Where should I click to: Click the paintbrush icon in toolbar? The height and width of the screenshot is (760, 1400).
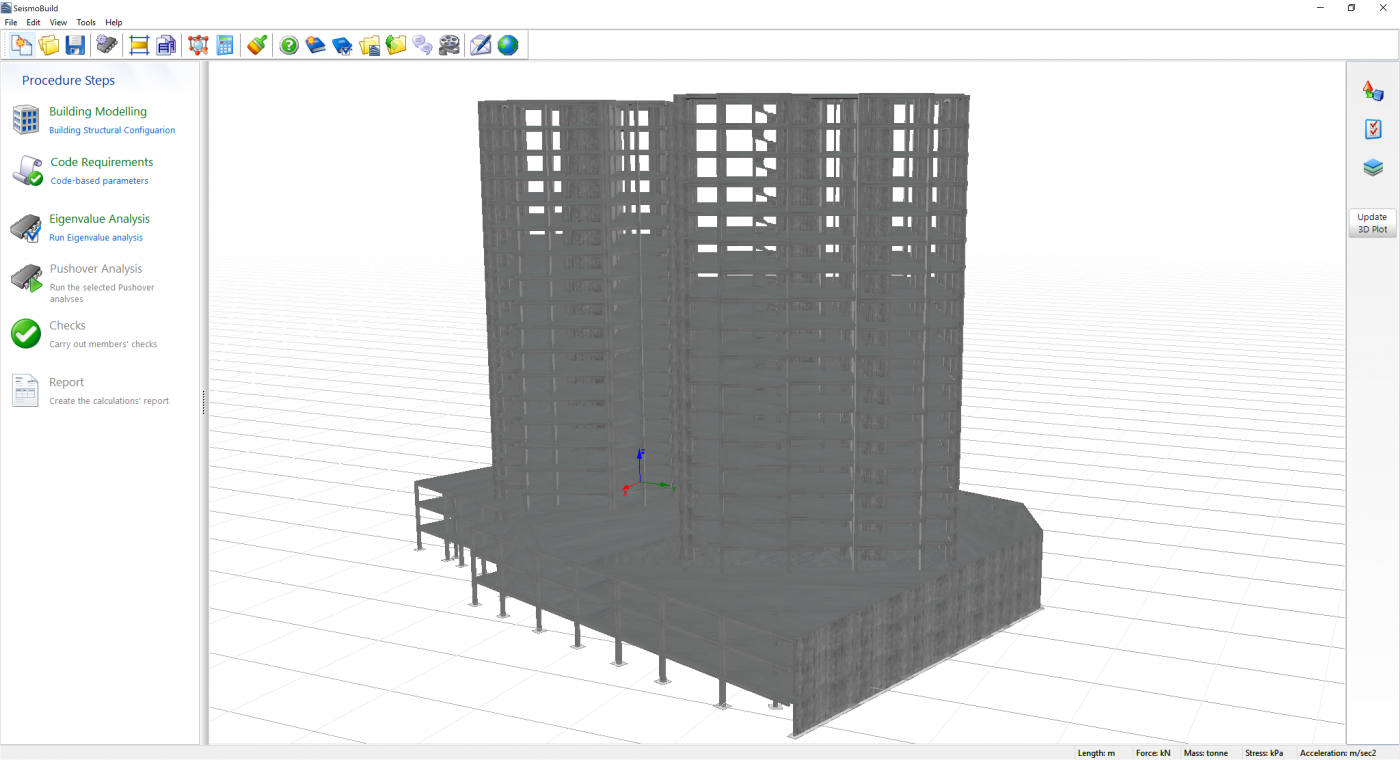click(x=257, y=45)
